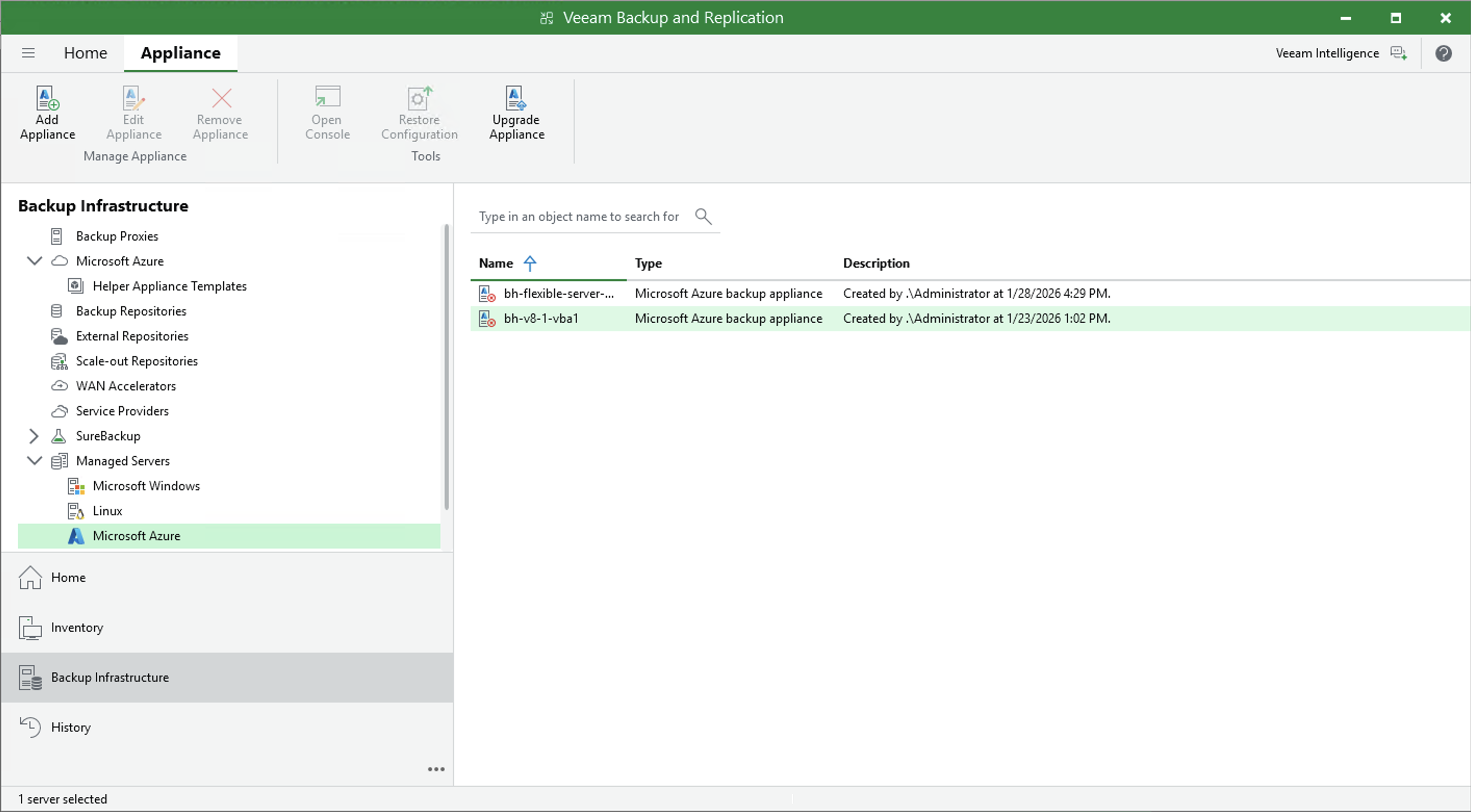Click the Backup Proxies tree icon

[x=57, y=236]
